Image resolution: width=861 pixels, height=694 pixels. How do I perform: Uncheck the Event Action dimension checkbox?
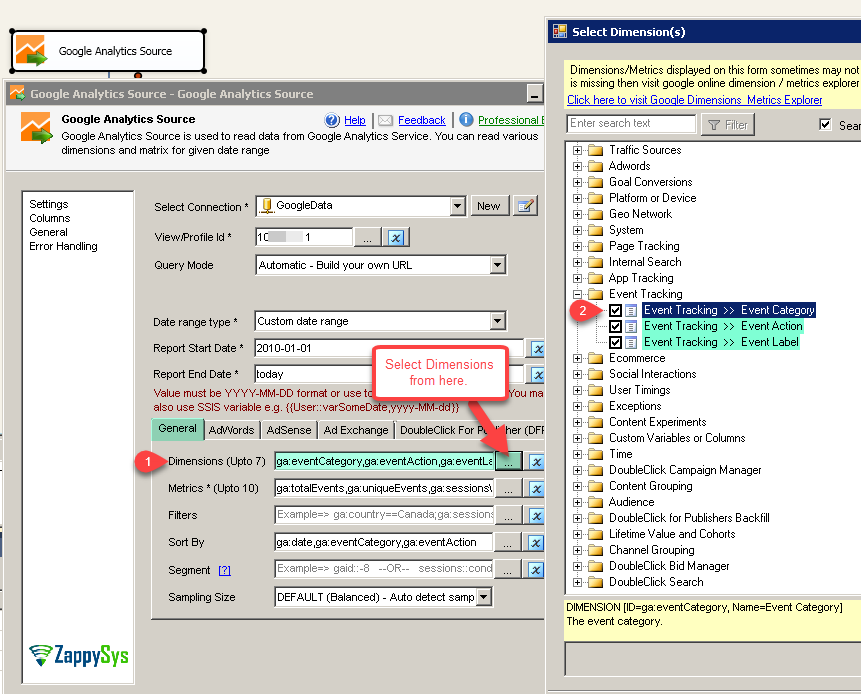[x=615, y=326]
